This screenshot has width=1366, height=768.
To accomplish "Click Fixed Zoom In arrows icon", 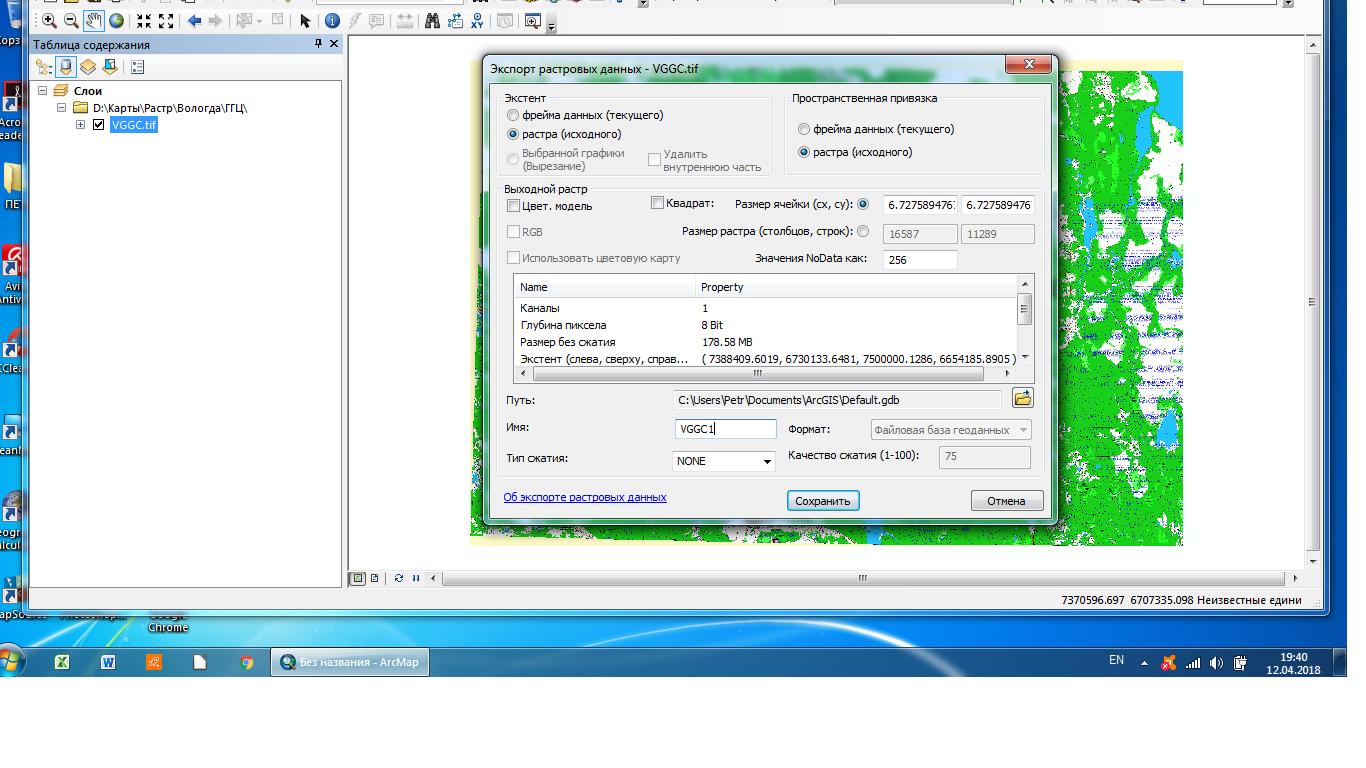I will point(144,20).
